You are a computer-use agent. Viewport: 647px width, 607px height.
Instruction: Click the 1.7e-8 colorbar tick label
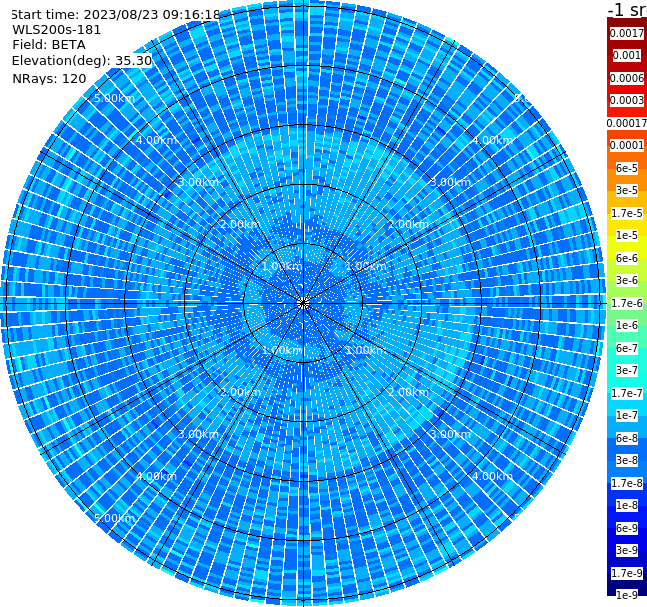pyautogui.click(x=627, y=483)
